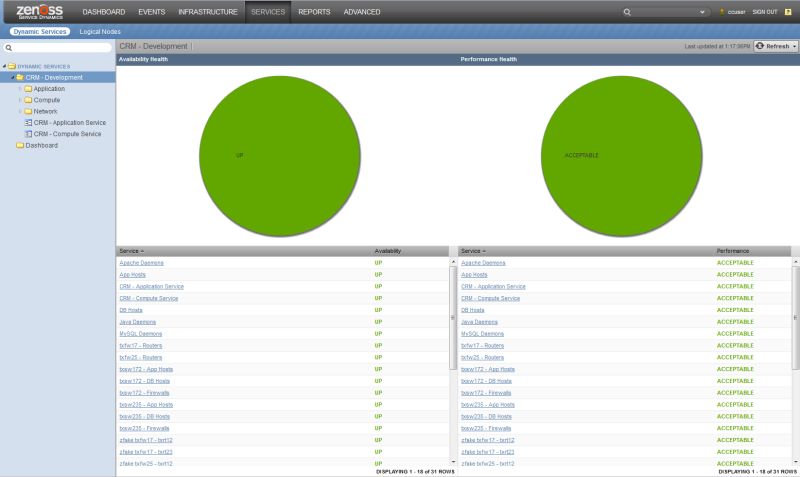Select the Network folder in the tree

pyautogui.click(x=45, y=111)
